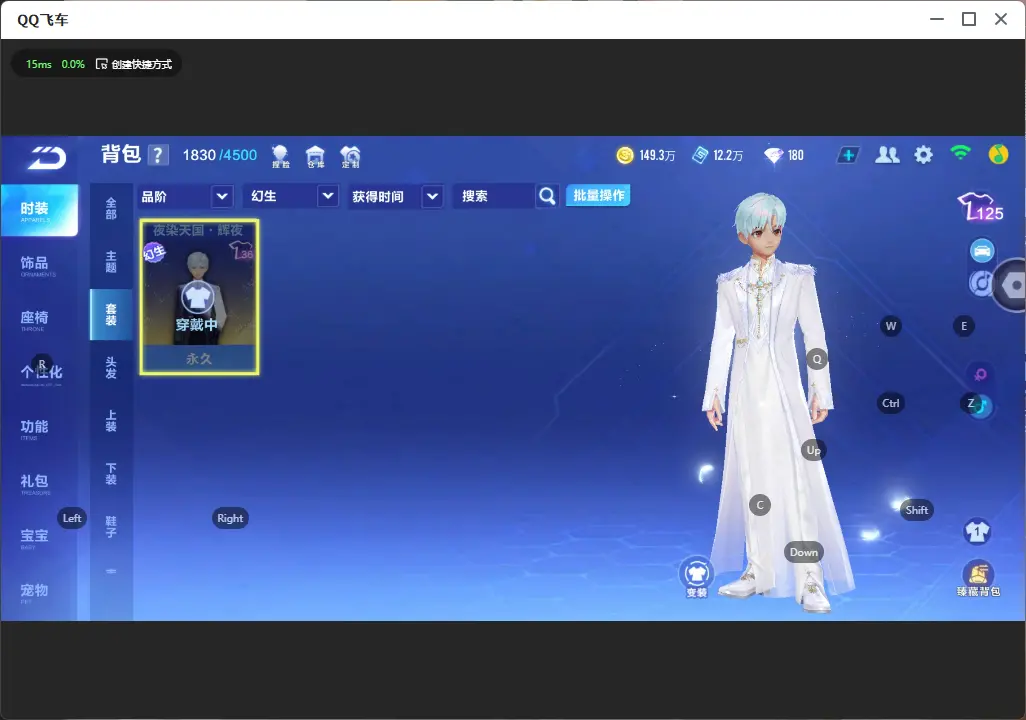
Task: Select the 夜染天国·辉夜 outfit card
Action: pyautogui.click(x=200, y=297)
